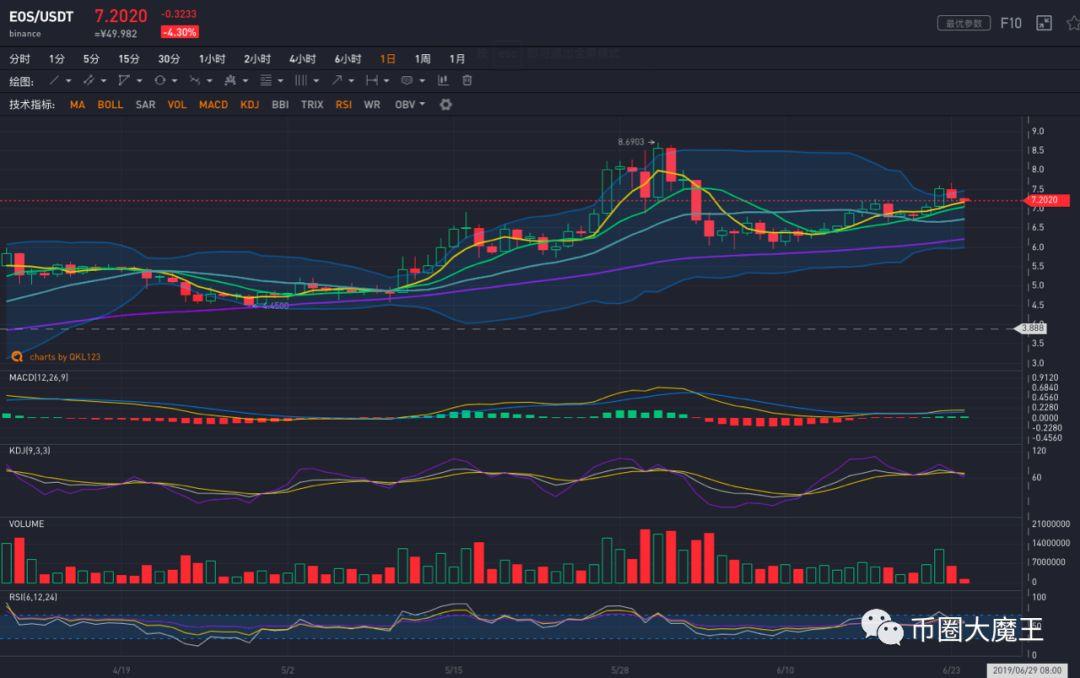
Task: Select the trend line drawing tool
Action: tap(55, 81)
